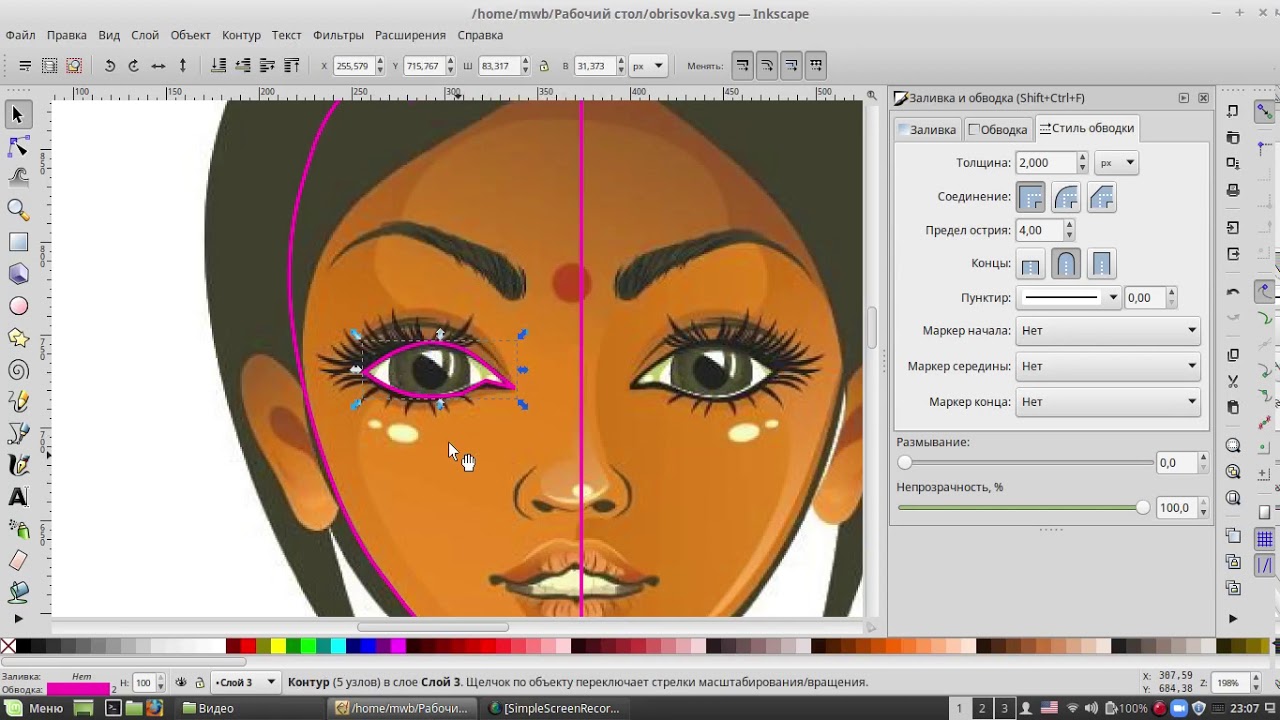Raise selection to top
The height and width of the screenshot is (720, 1280).
[291, 66]
